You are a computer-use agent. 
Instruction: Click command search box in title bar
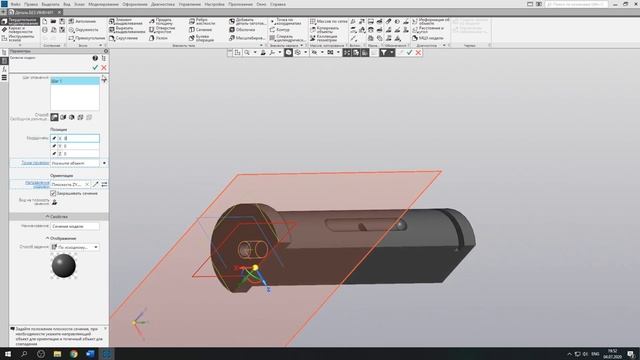(576, 4)
